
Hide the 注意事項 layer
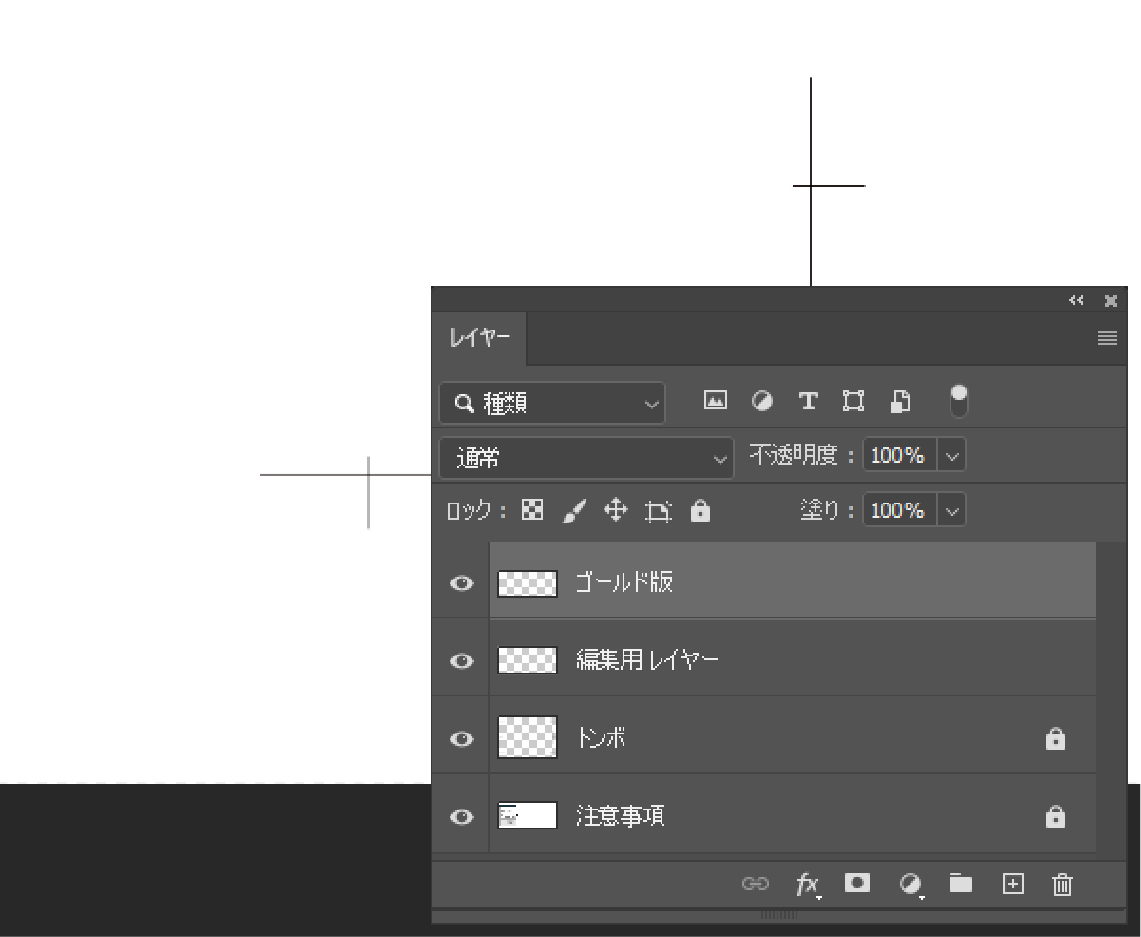[x=461, y=817]
